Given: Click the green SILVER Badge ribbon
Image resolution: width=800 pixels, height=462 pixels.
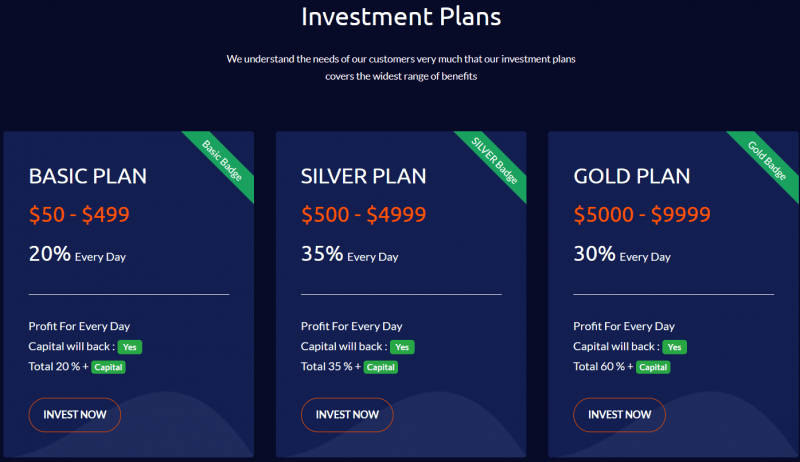Looking at the screenshot, I should 494,161.
